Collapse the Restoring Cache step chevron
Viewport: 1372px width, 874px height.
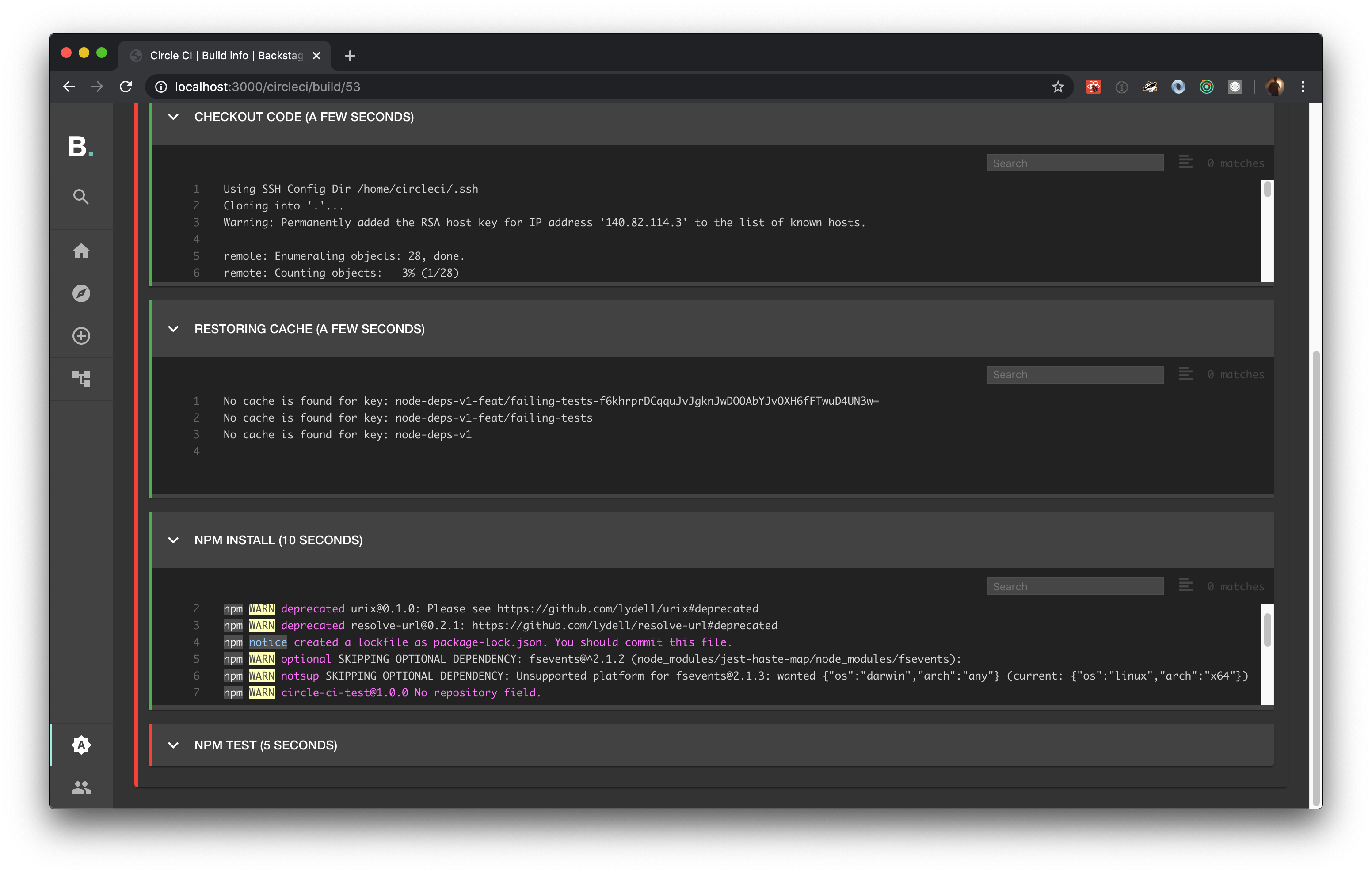[173, 329]
